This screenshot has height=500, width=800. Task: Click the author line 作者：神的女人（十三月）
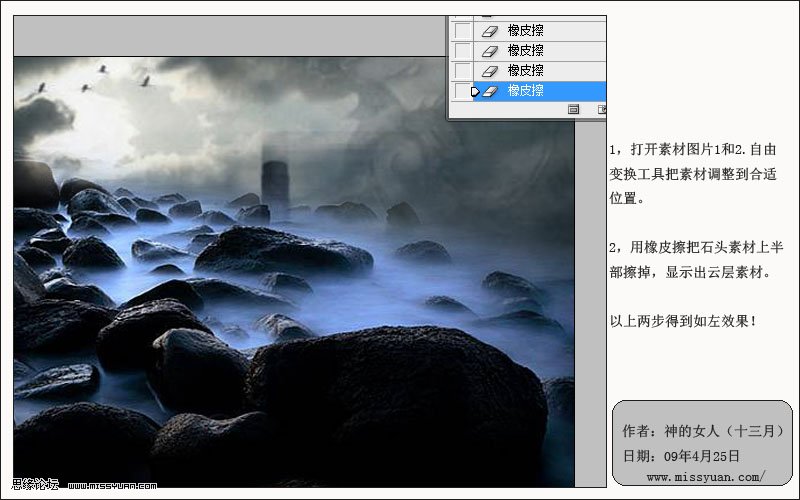pos(703,431)
